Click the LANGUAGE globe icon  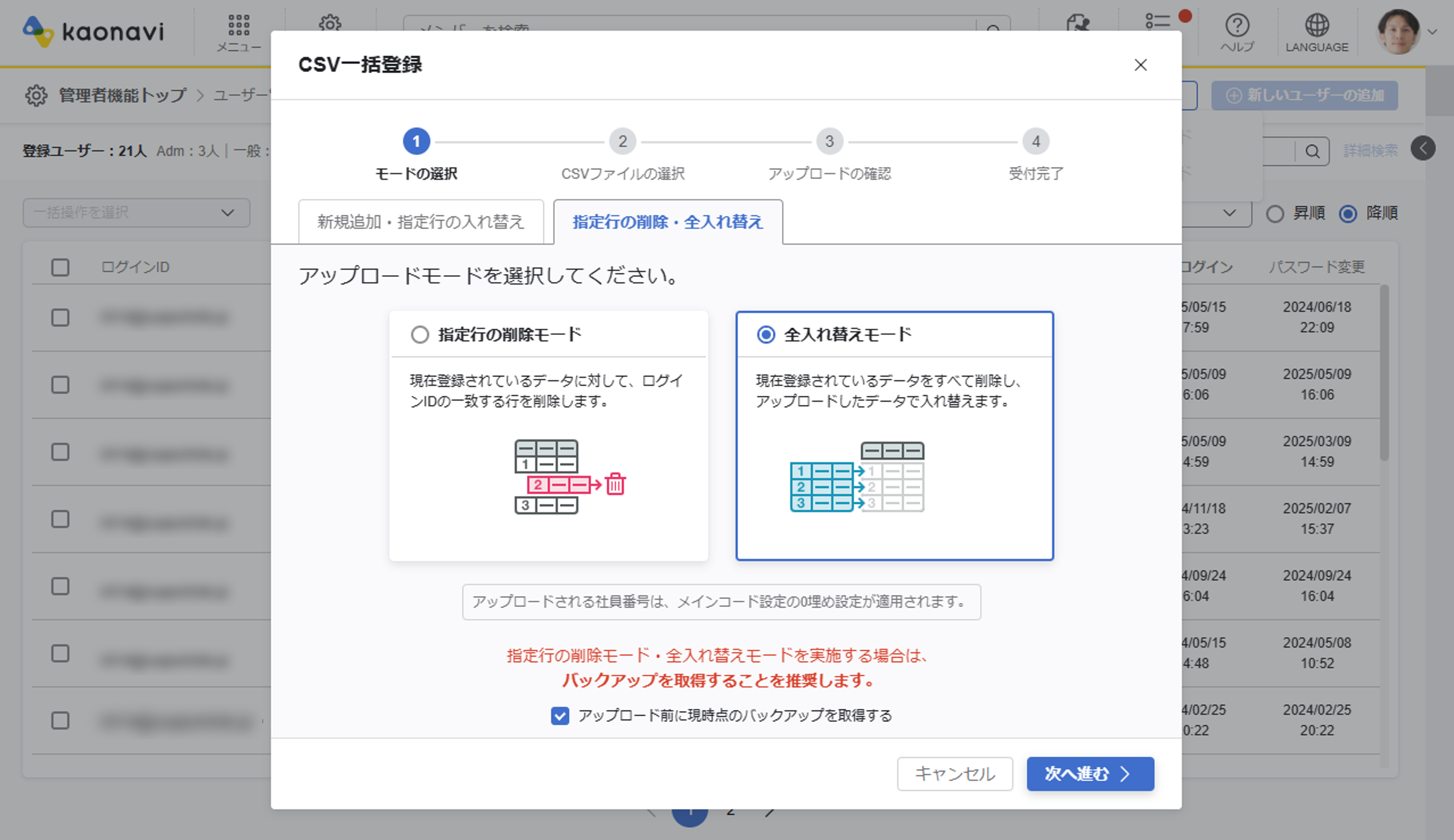1317,26
